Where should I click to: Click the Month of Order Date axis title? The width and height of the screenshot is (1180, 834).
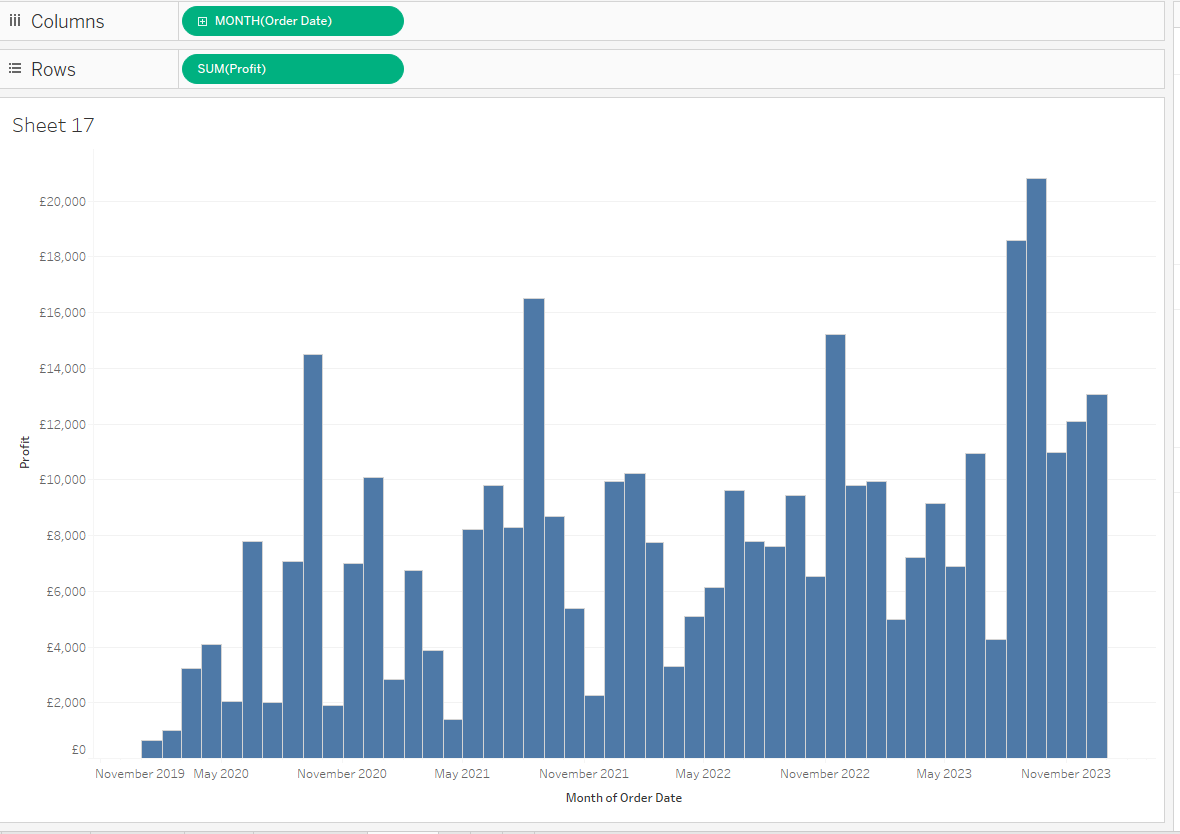coord(623,797)
